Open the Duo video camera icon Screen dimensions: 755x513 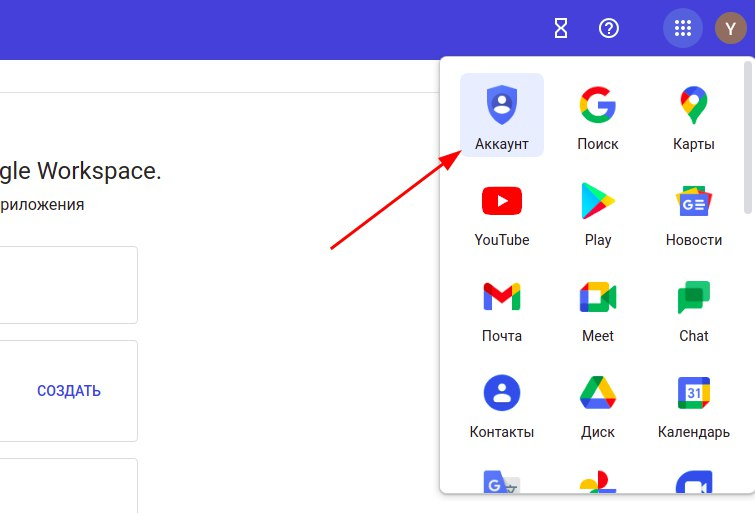click(693, 482)
